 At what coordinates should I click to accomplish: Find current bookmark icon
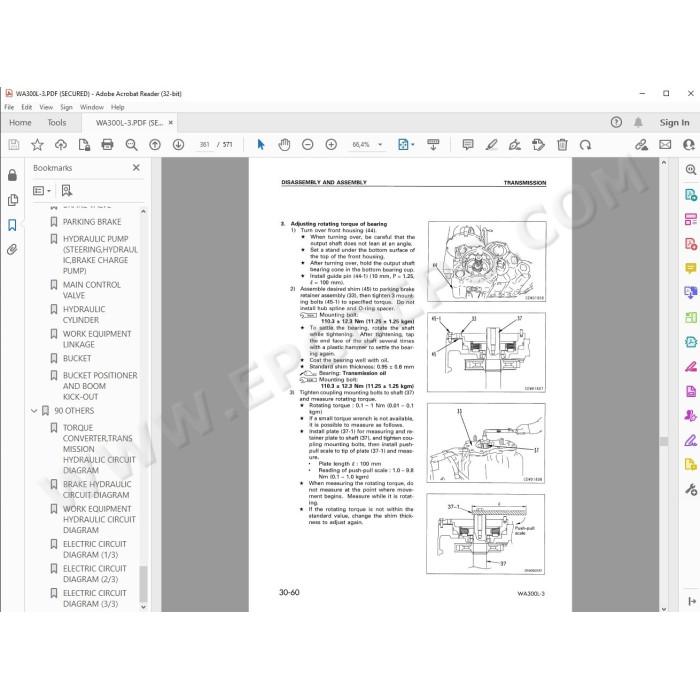click(67, 191)
